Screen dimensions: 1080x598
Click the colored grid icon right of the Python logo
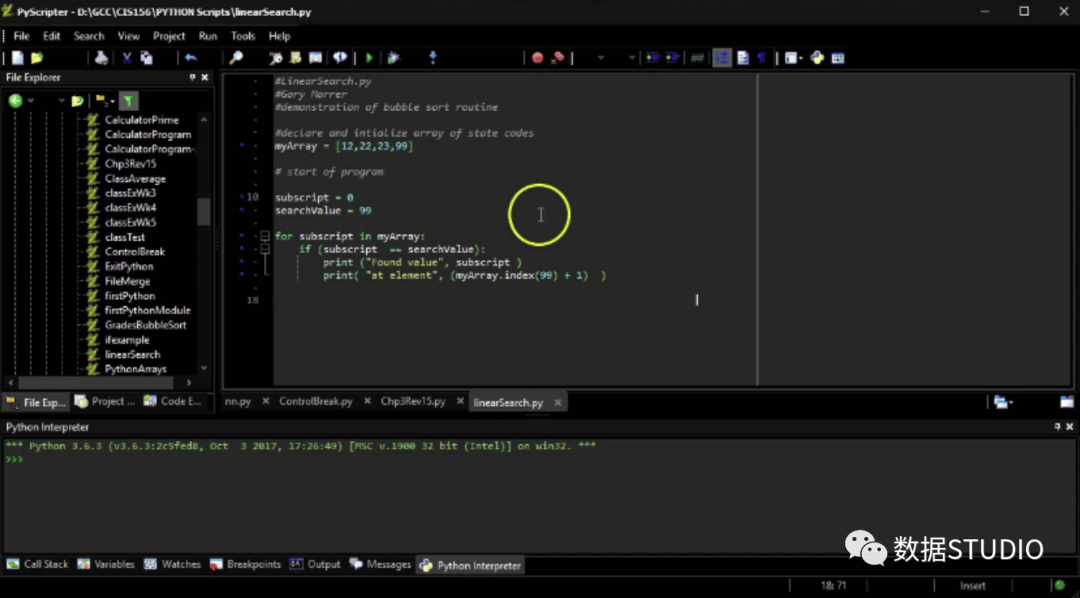pos(838,58)
